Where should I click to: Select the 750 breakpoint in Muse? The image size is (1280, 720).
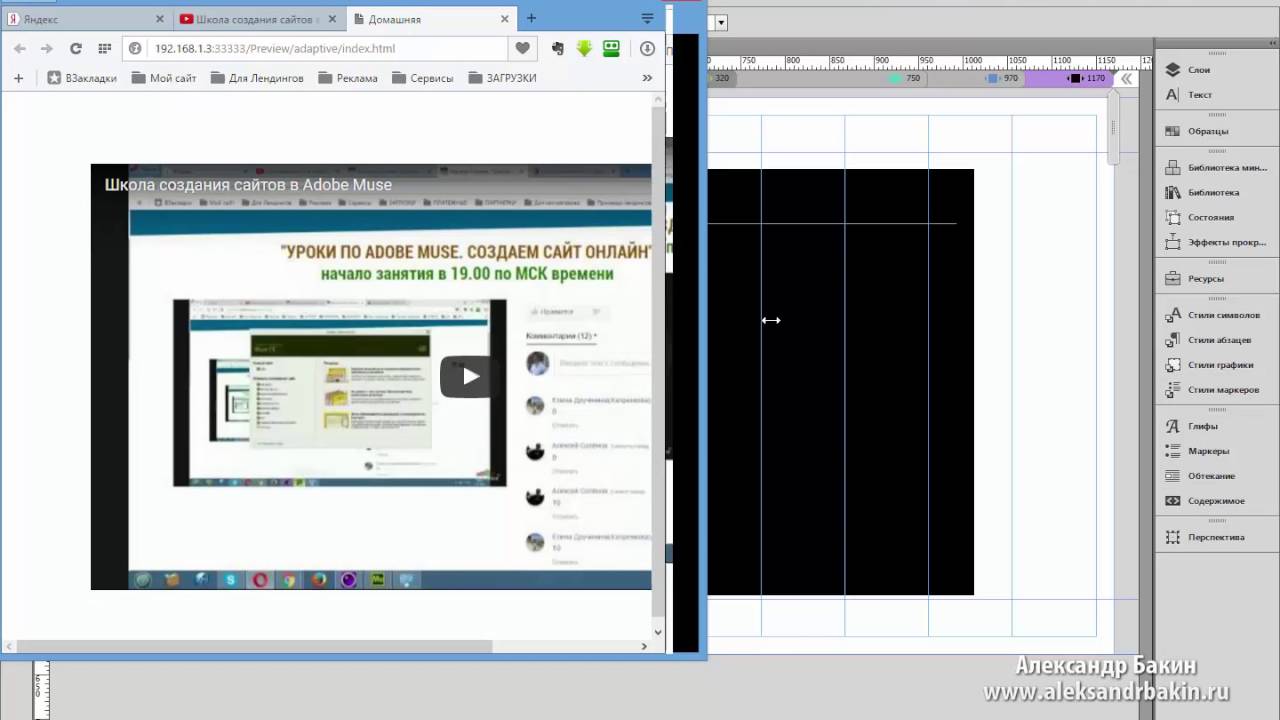tap(905, 78)
